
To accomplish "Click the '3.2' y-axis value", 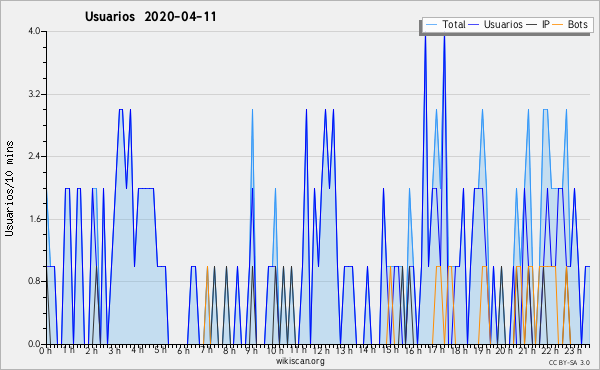I will pos(34,94).
